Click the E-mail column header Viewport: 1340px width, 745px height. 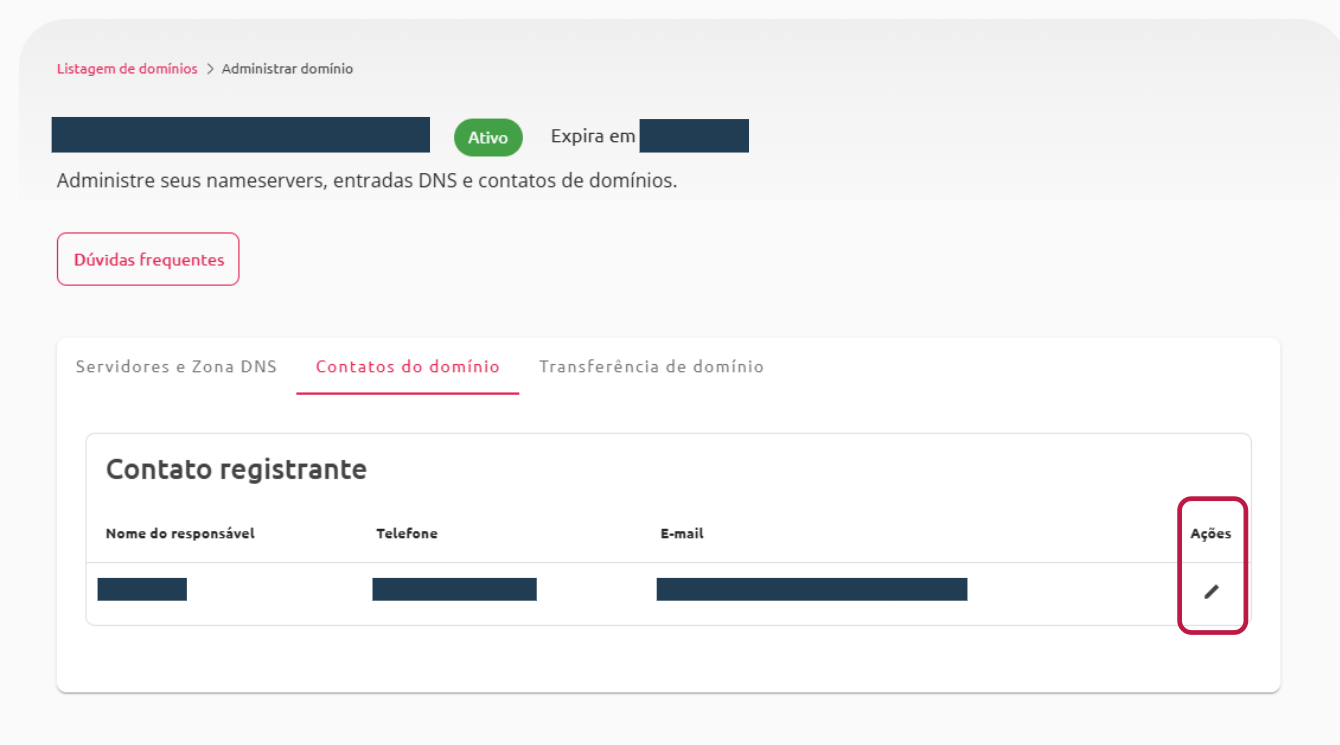(x=681, y=533)
